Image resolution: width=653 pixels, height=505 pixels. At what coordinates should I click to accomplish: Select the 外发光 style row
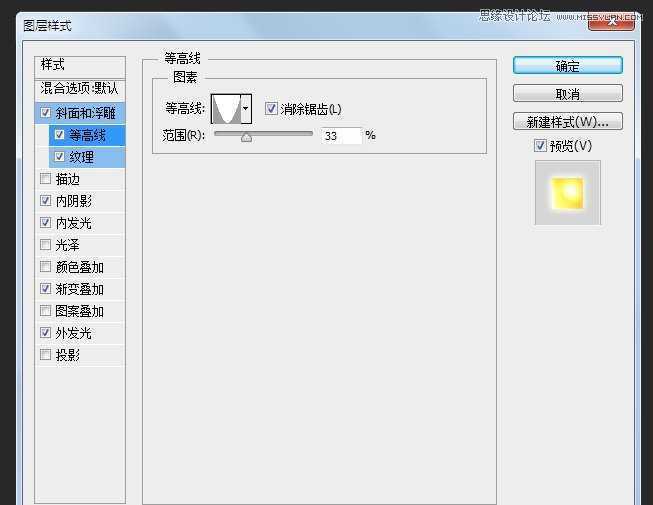point(80,333)
